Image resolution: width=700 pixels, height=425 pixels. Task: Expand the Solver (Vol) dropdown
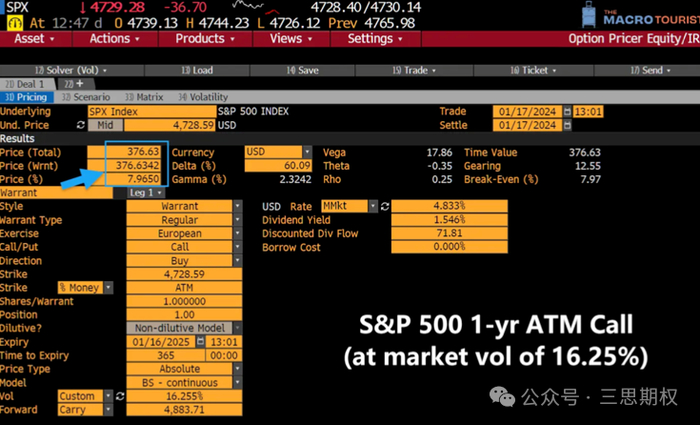(72, 71)
